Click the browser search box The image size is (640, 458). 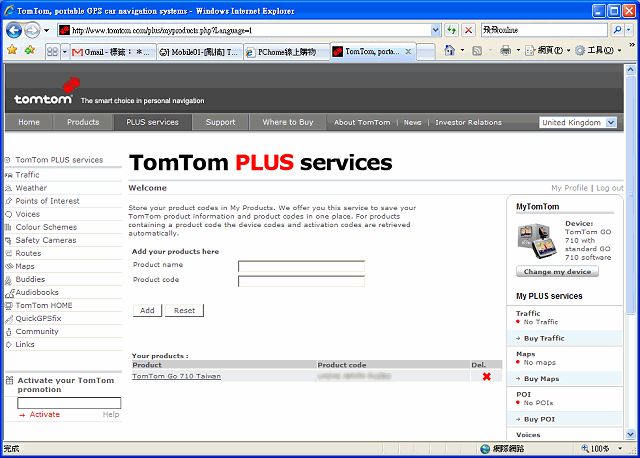[544, 30]
